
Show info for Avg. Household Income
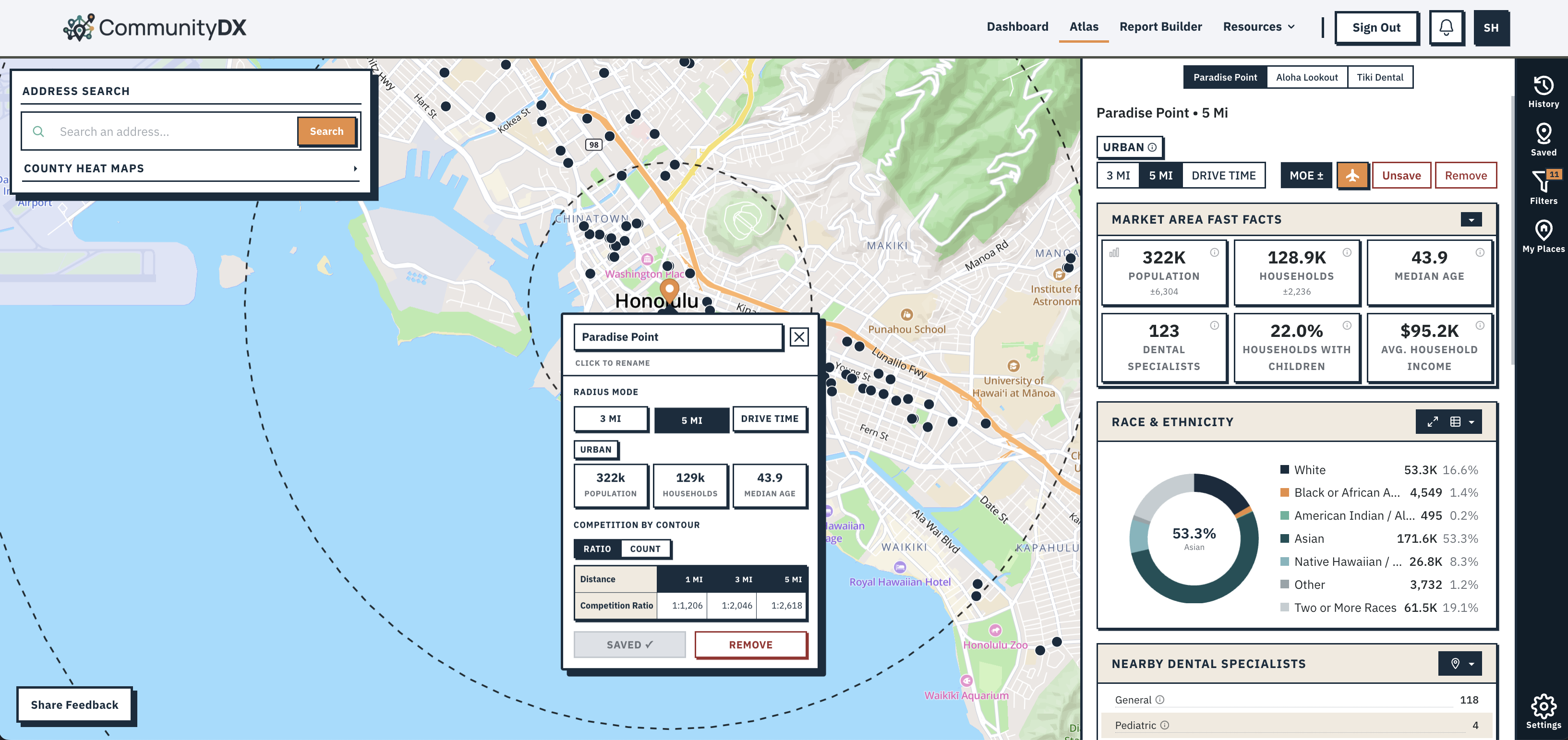point(1480,325)
